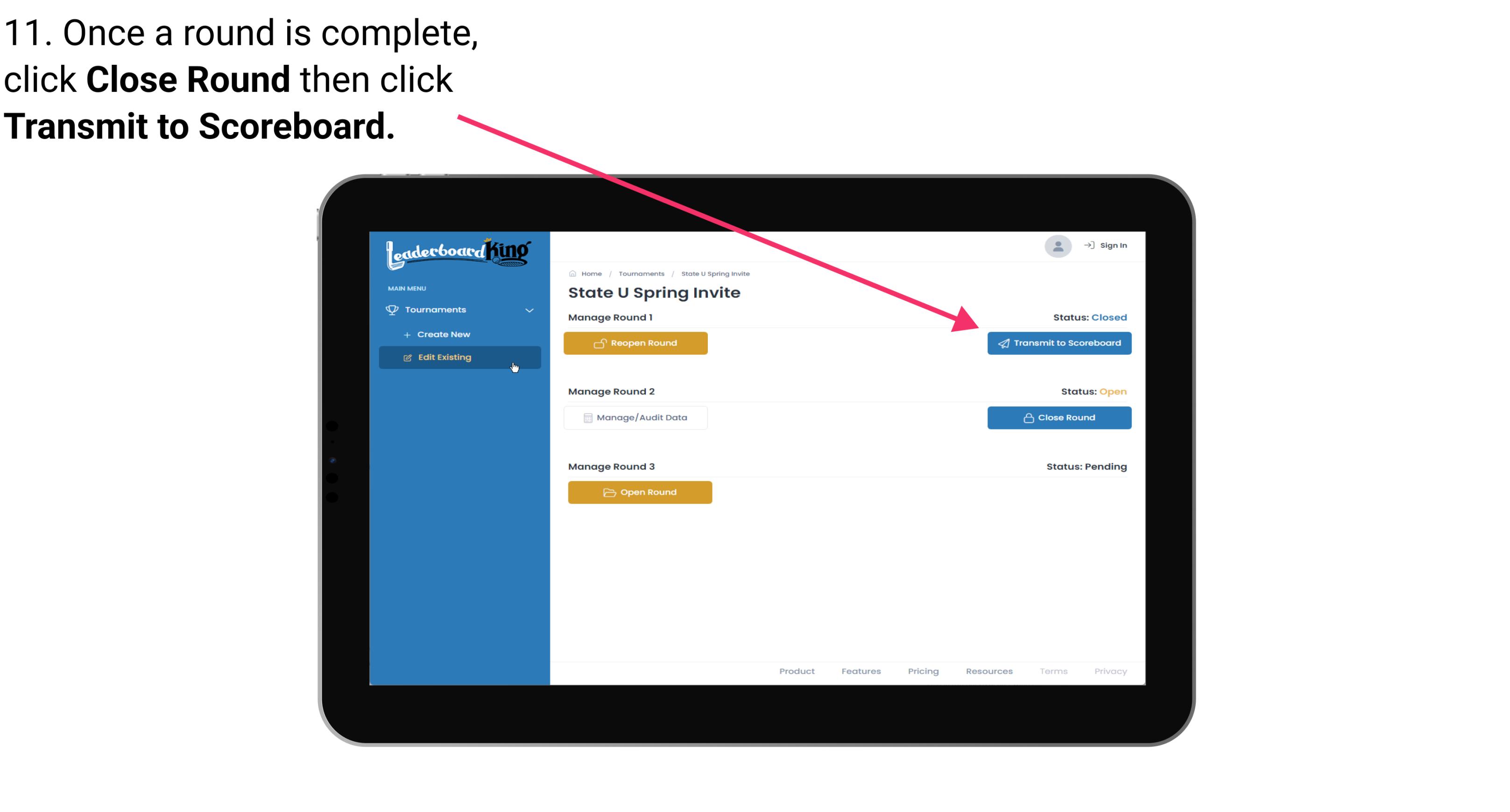Click the Resources footer link
Screen dimensions: 1510x812
point(989,671)
